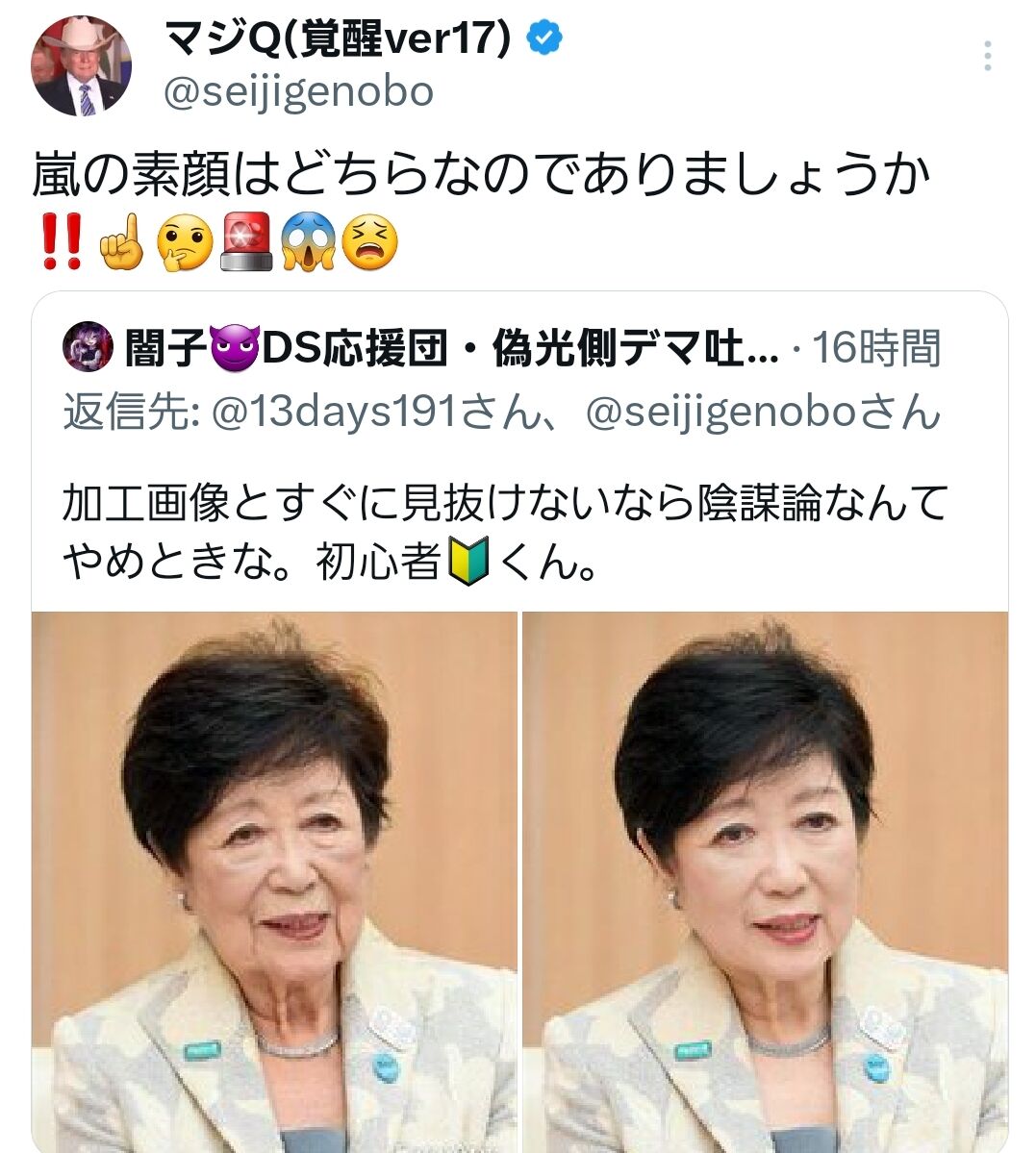The height and width of the screenshot is (1153, 1036).
Task: Click the quoted tweet's 16時間 timestamp
Action: (875, 348)
